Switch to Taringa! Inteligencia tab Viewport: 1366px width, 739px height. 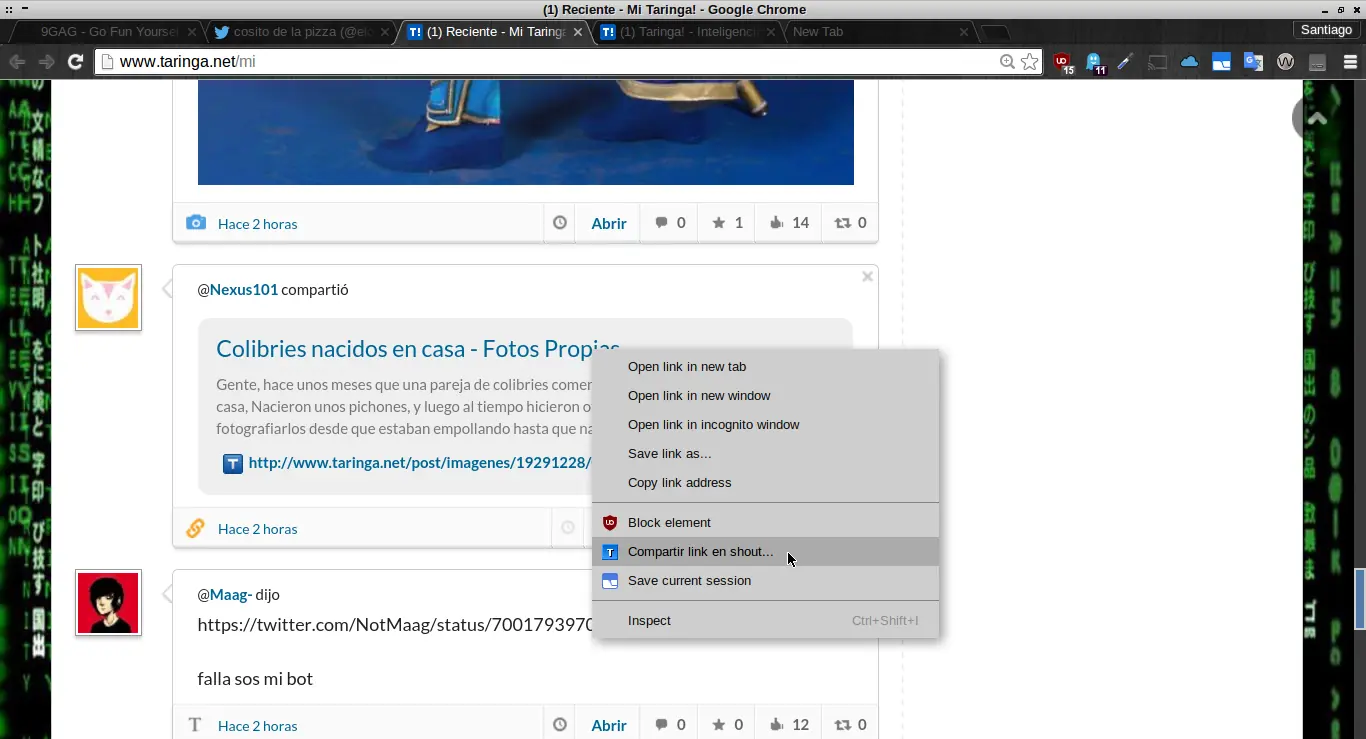(688, 32)
